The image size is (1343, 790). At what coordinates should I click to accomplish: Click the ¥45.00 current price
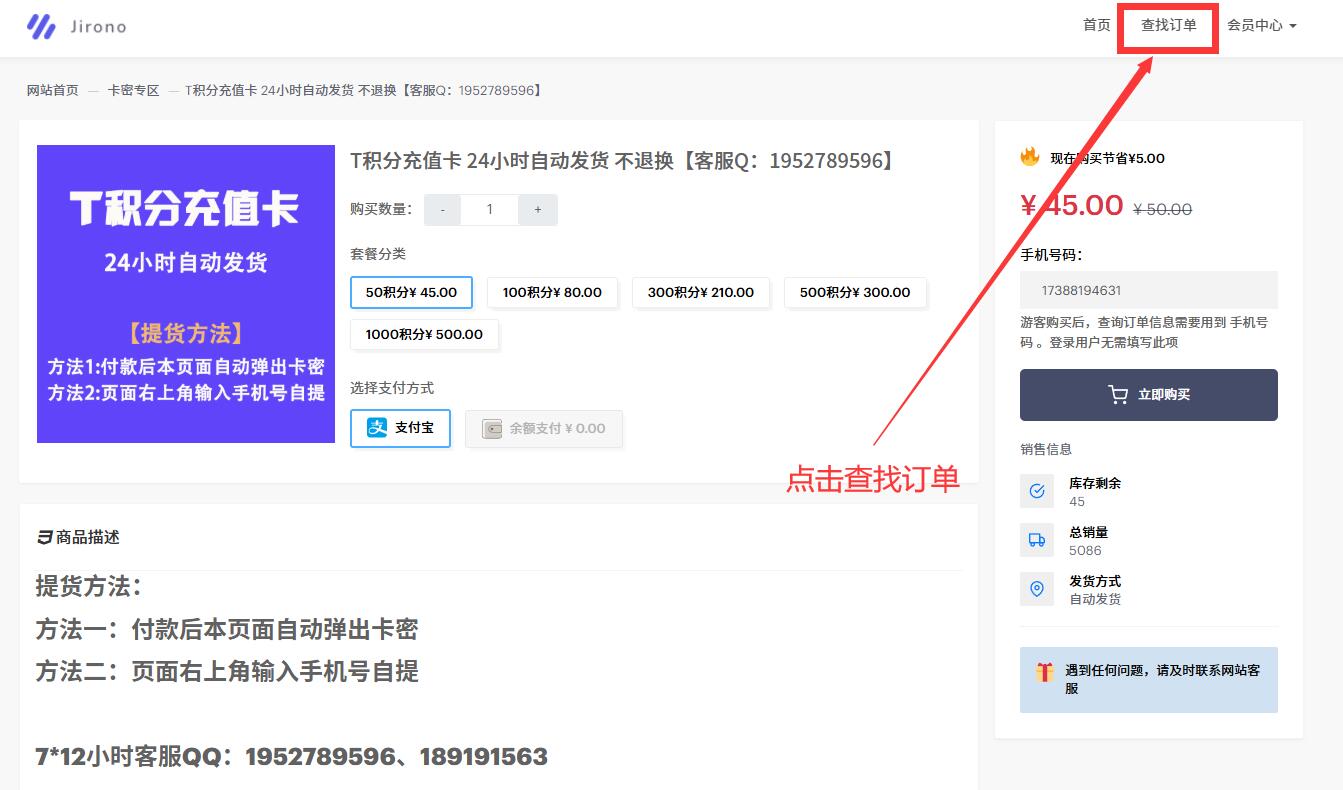(x=1072, y=205)
